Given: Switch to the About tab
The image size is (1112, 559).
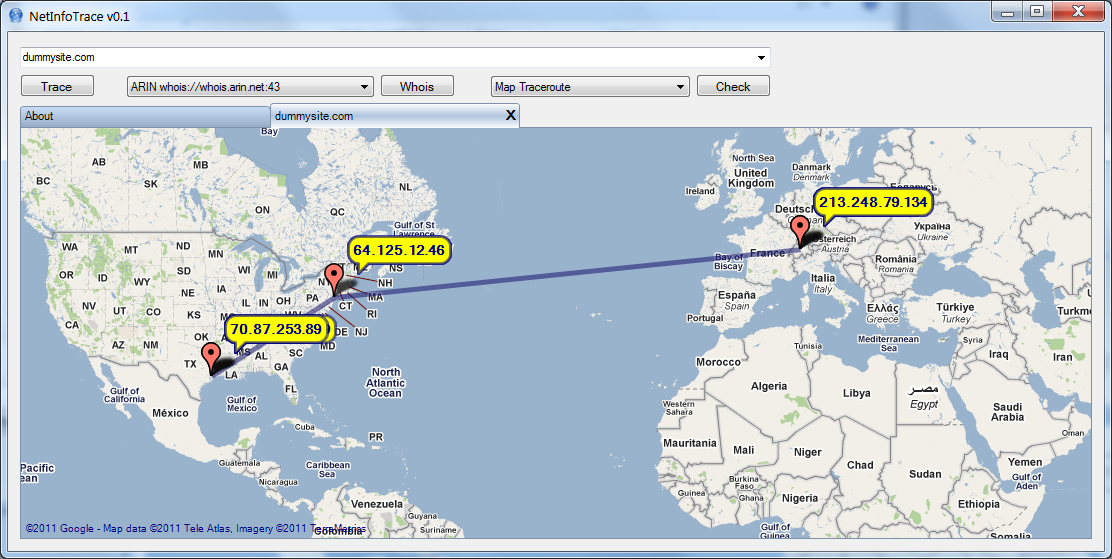Looking at the screenshot, I should 144,116.
